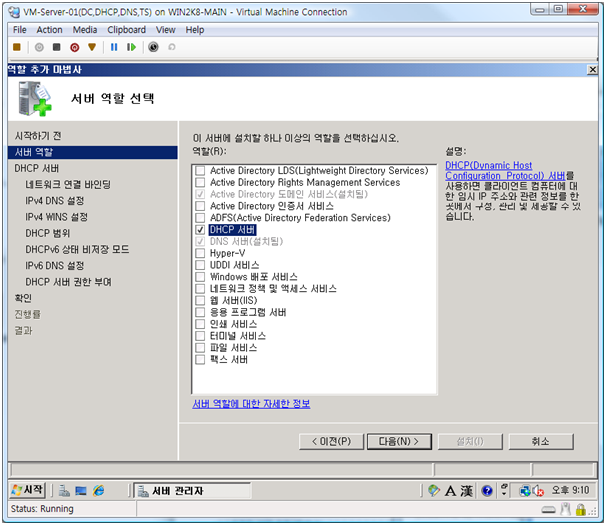Select 시작하기 전 wizard step

(x=38, y=136)
